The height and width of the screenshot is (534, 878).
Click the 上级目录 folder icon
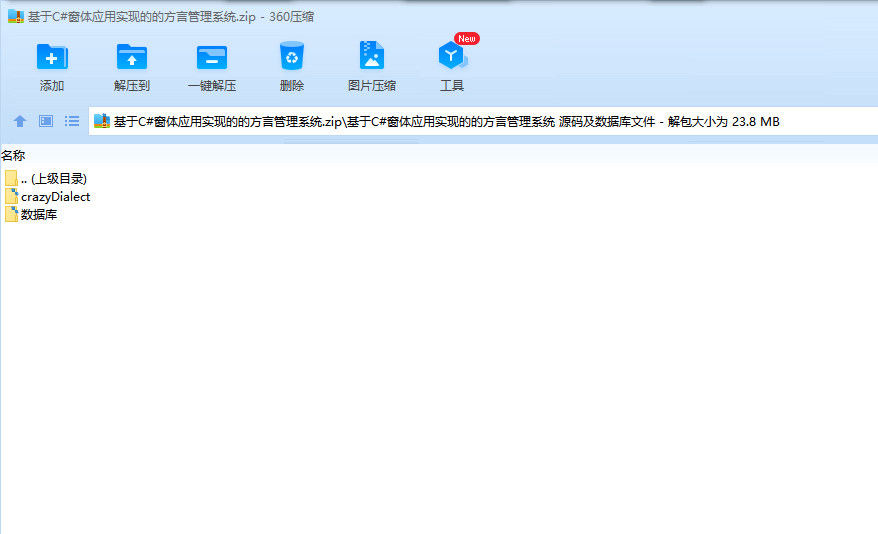pyautogui.click(x=11, y=179)
